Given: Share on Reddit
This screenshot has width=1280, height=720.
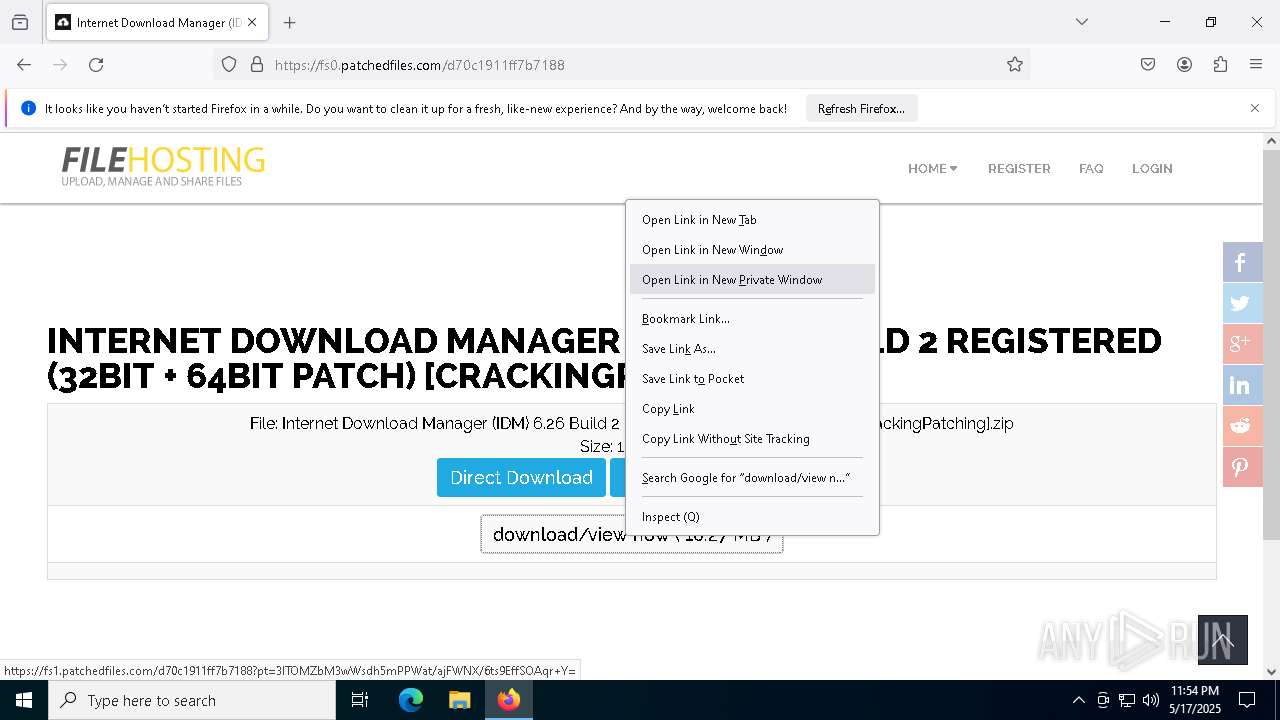Looking at the screenshot, I should 1241,426.
